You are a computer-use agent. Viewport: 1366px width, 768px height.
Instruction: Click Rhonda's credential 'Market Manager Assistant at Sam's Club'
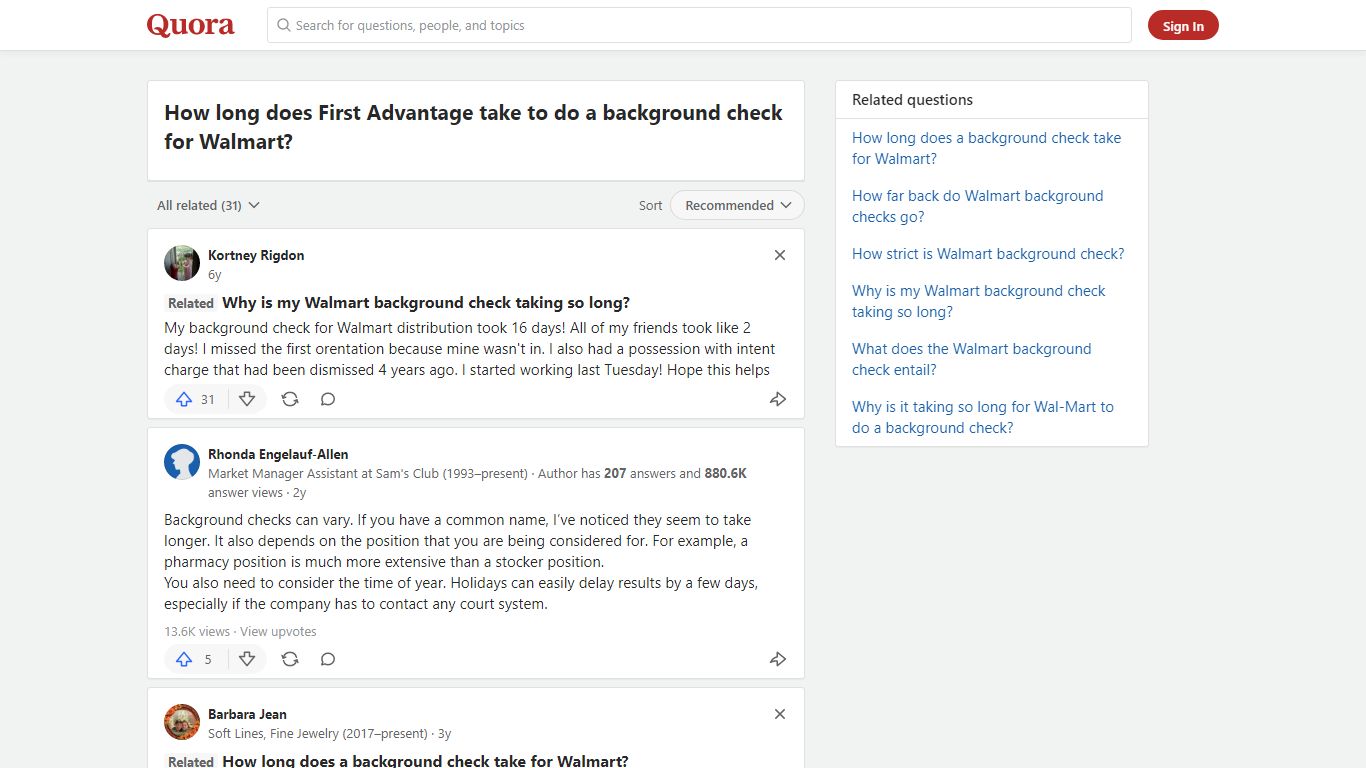[367, 473]
